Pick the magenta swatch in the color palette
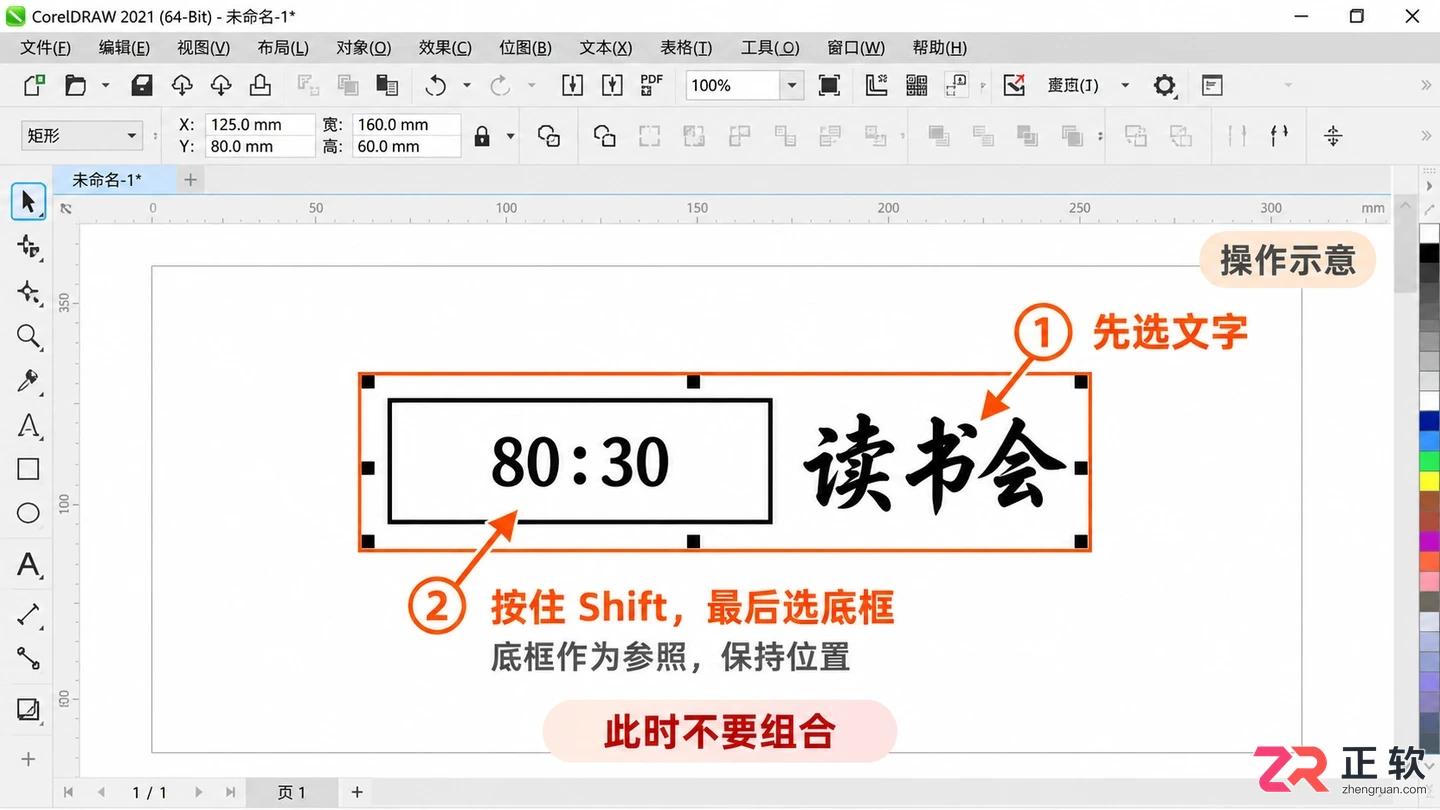The image size is (1440, 810). click(1429, 541)
